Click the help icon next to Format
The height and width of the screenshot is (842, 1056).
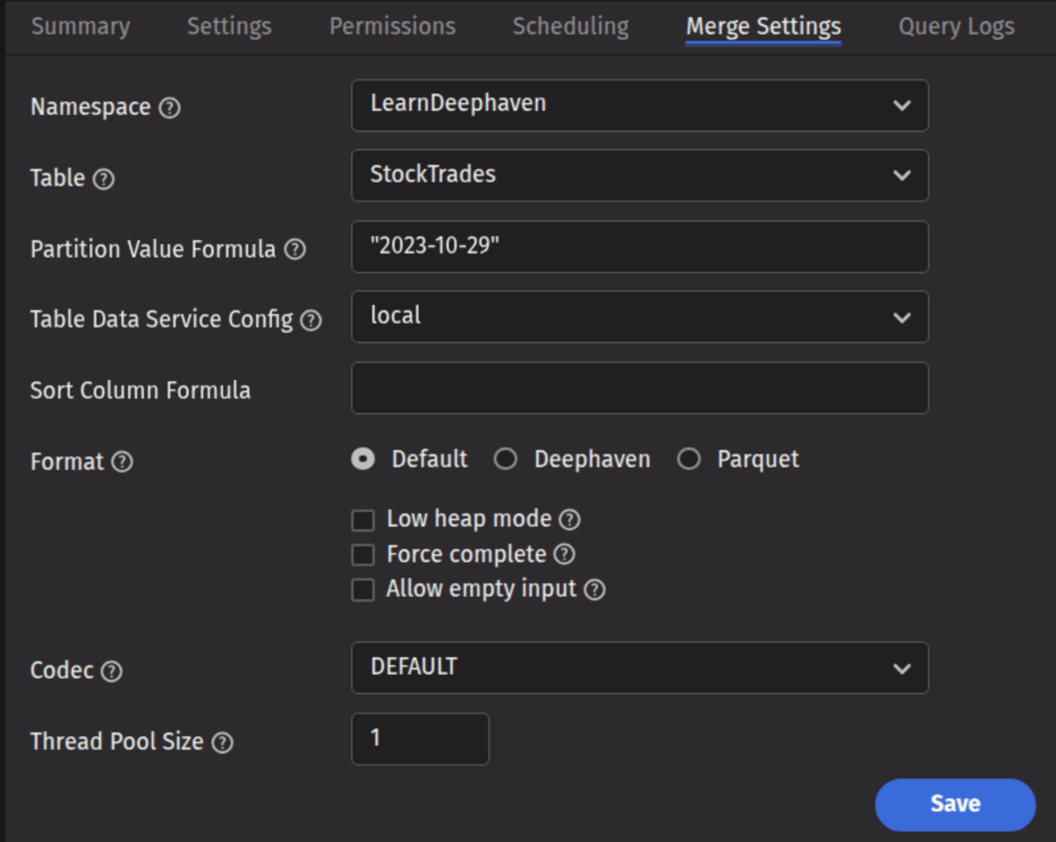click(x=122, y=462)
